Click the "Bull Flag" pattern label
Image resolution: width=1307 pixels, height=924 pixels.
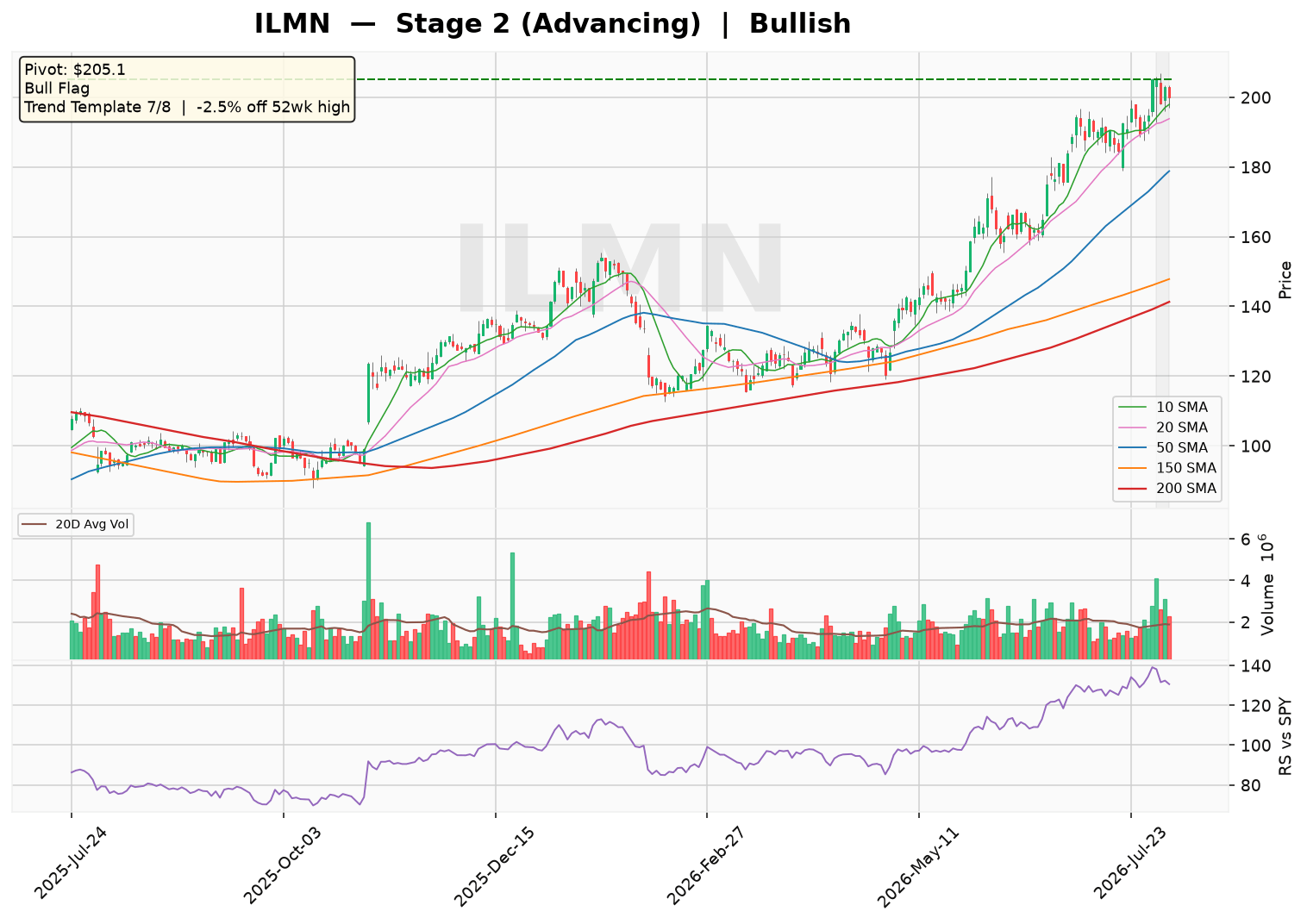point(57,88)
